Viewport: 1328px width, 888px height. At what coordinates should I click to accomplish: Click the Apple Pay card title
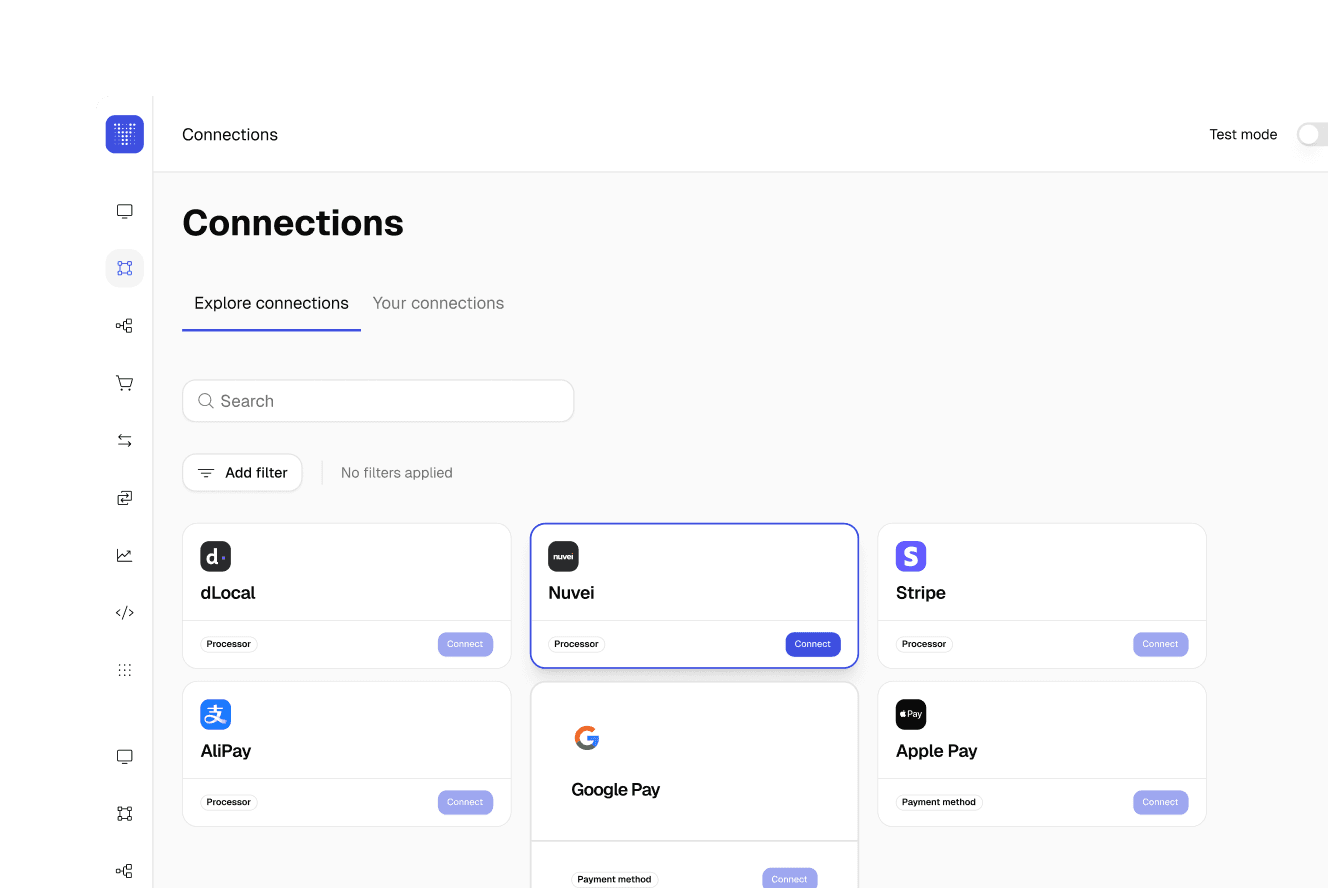point(937,751)
